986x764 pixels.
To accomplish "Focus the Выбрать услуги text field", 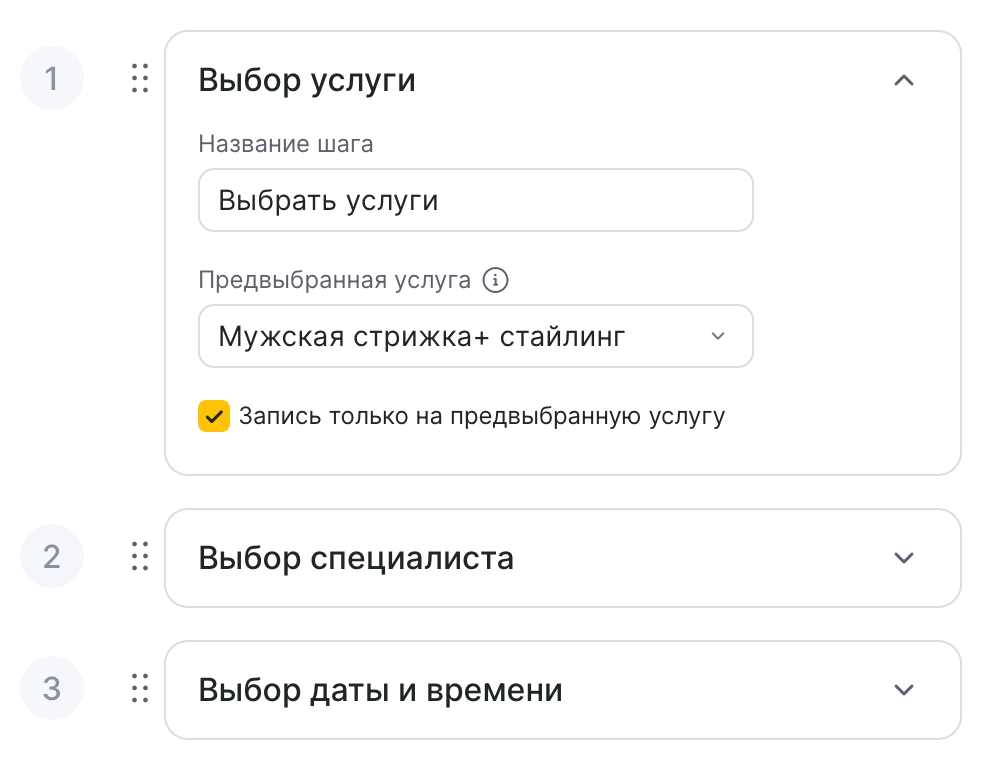I will pos(475,200).
